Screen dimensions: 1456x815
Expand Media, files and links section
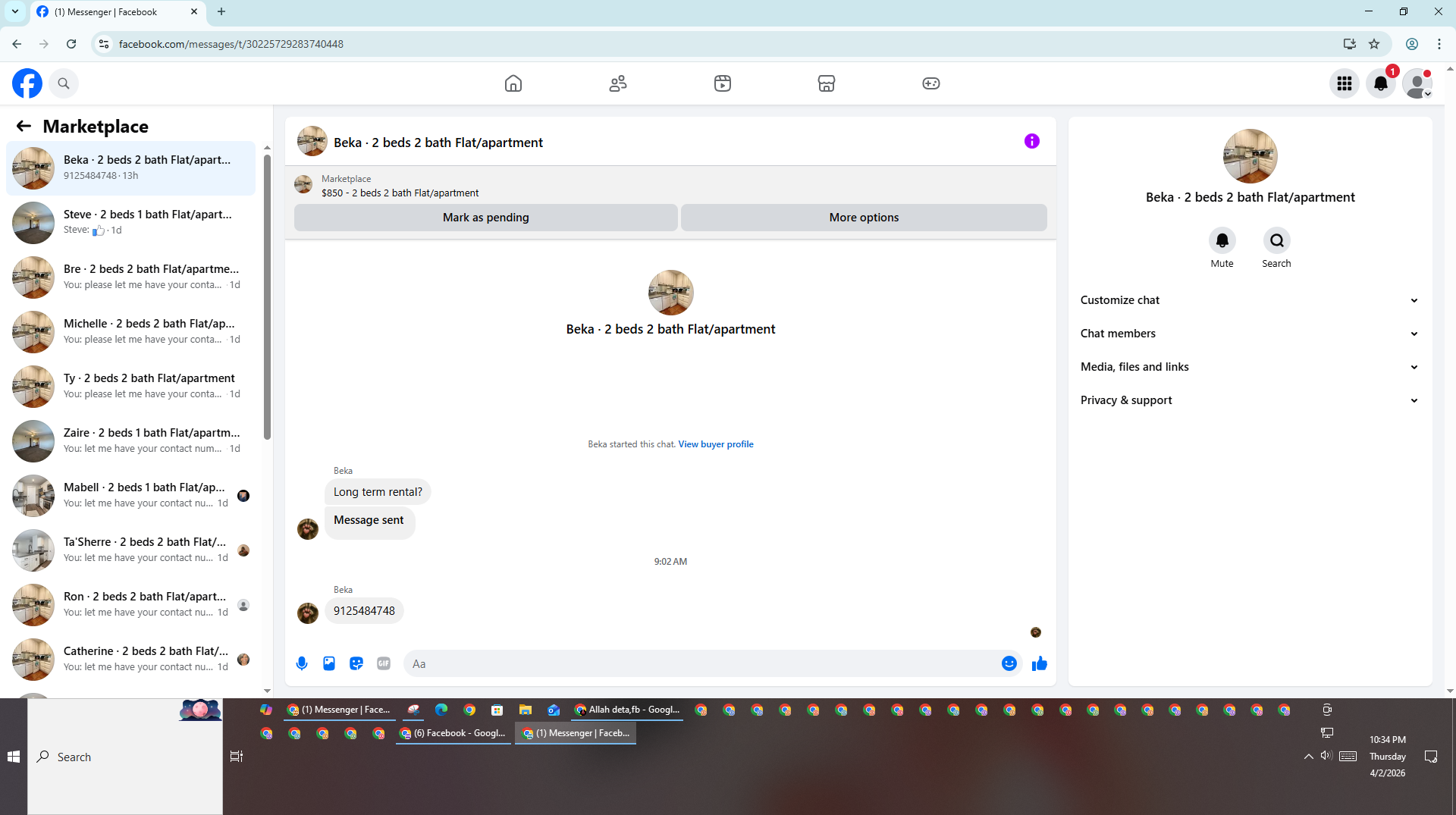tap(1250, 367)
